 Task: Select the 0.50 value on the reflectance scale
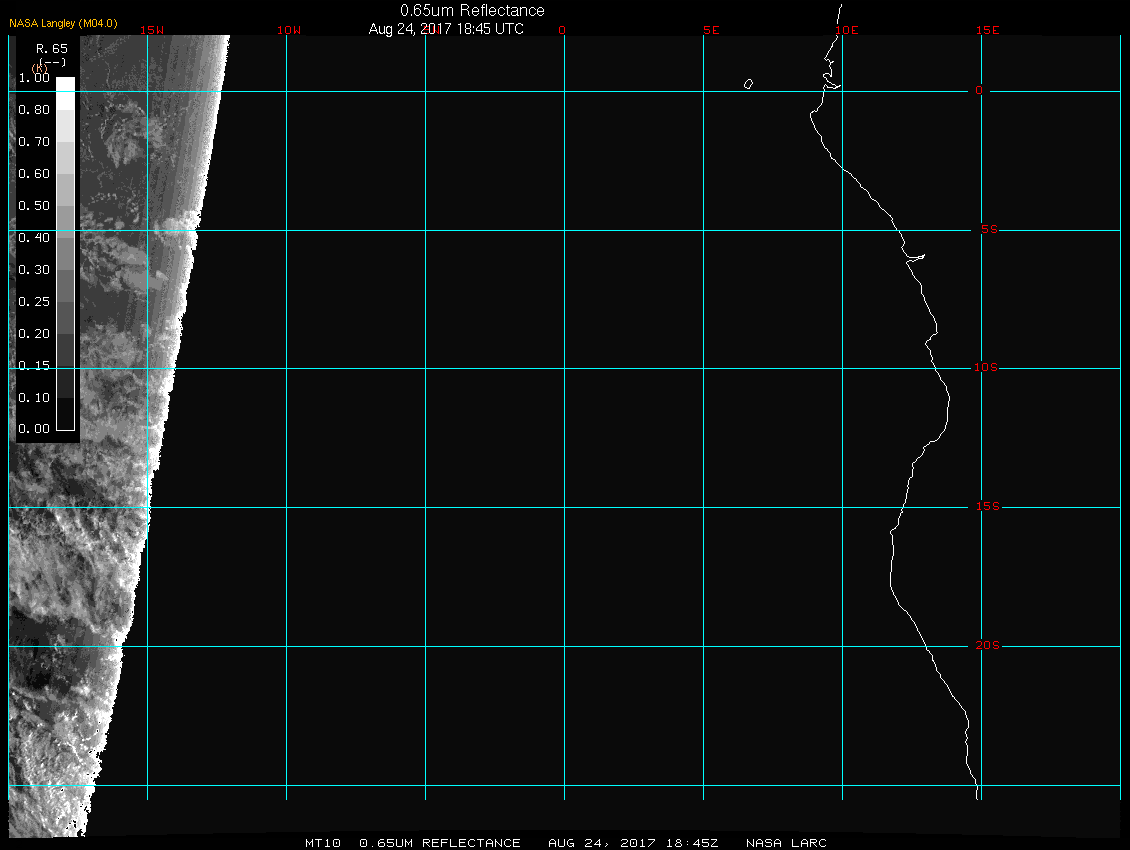coord(34,206)
